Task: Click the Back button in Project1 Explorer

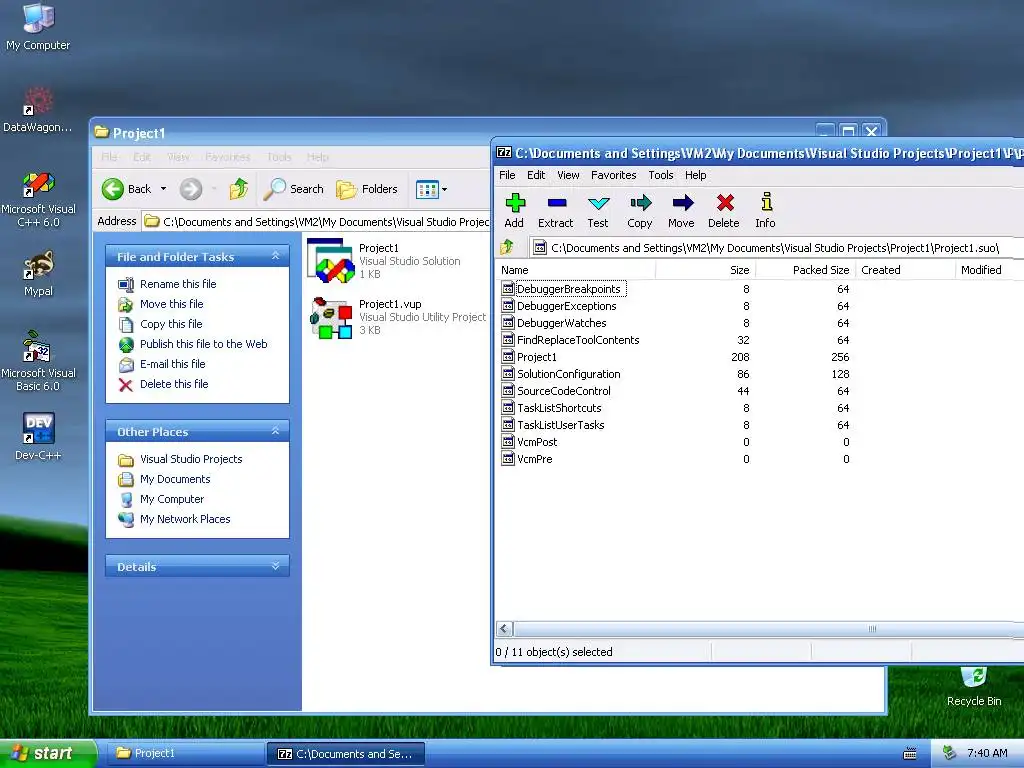Action: pos(127,189)
